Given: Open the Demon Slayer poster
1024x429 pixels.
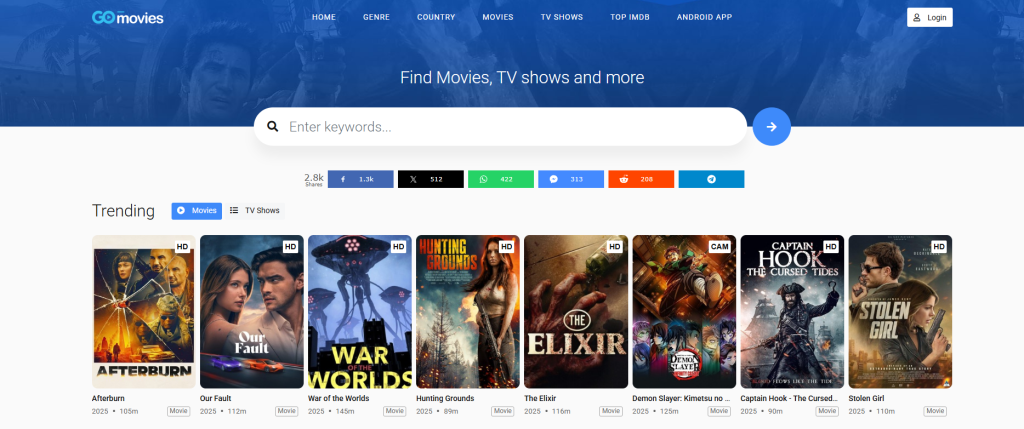Looking at the screenshot, I should click(x=684, y=311).
